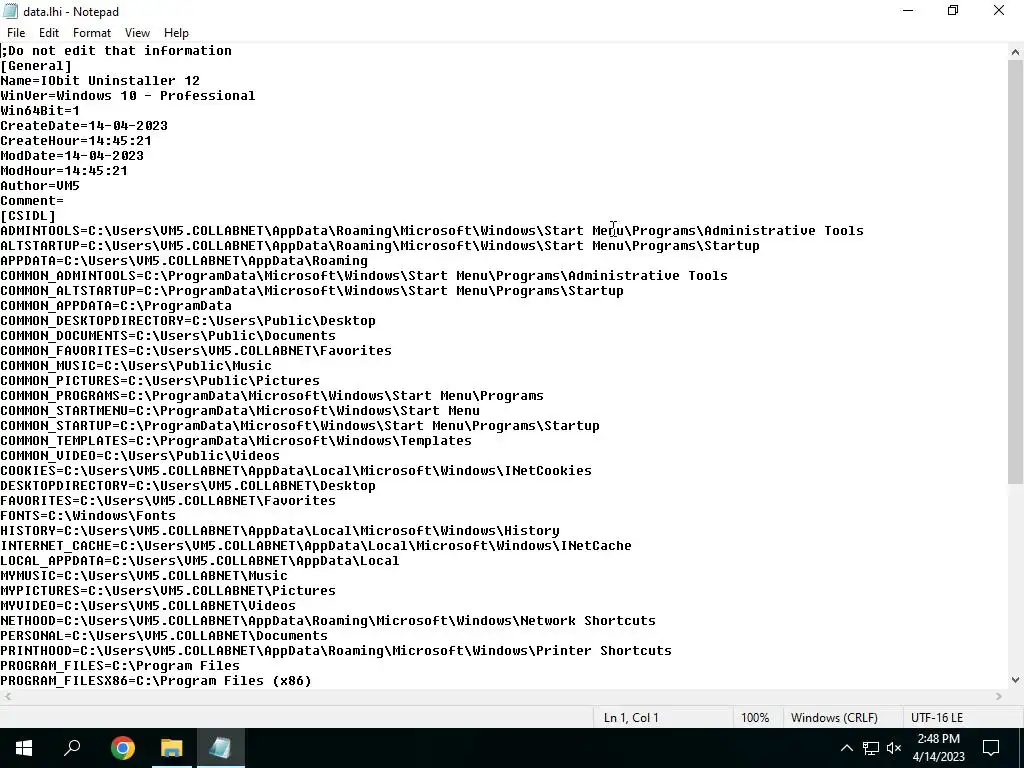This screenshot has width=1024, height=768.
Task: Open taskbar Search magnifier
Action: click(x=72, y=748)
